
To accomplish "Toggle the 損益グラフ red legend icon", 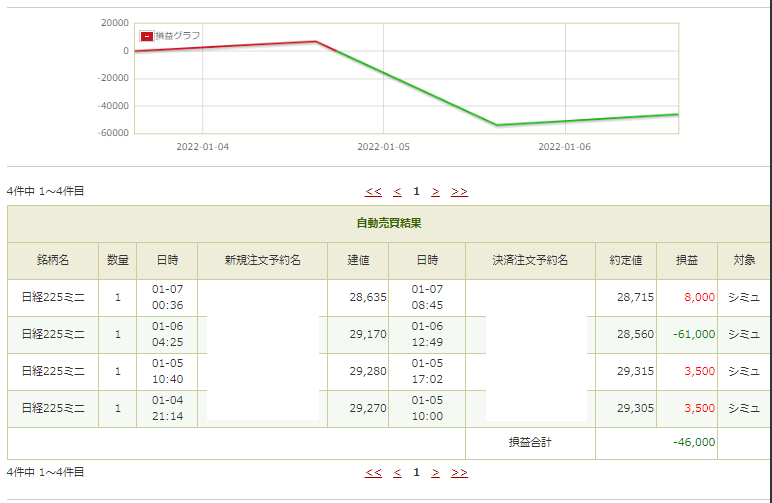I will pos(146,36).
